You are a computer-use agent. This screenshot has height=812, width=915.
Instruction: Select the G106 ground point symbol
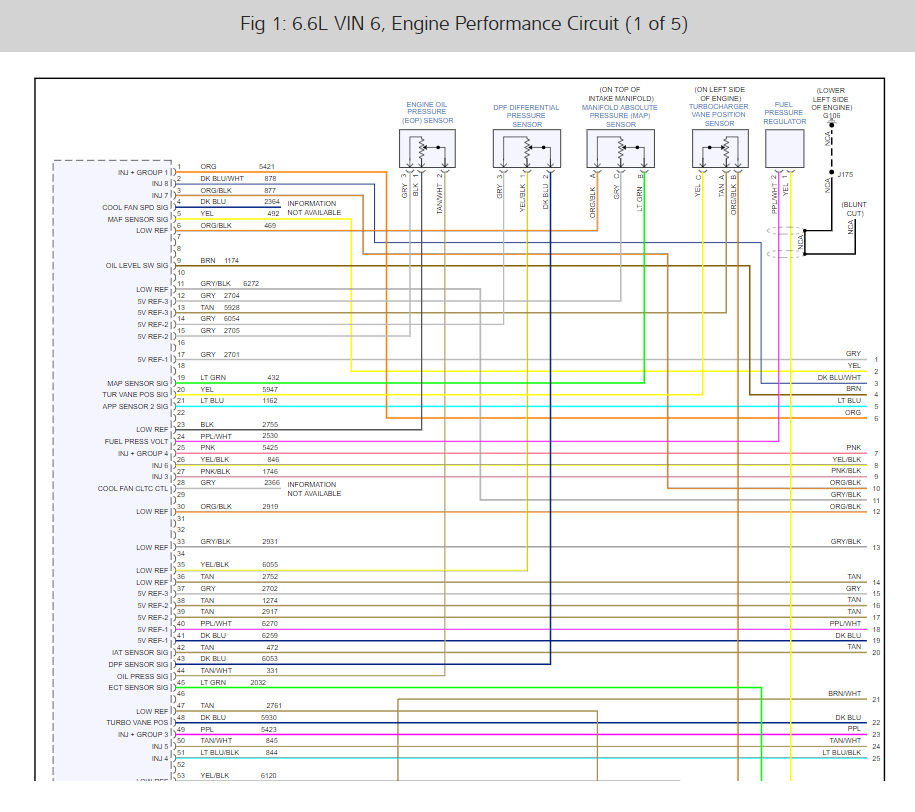[x=832, y=124]
